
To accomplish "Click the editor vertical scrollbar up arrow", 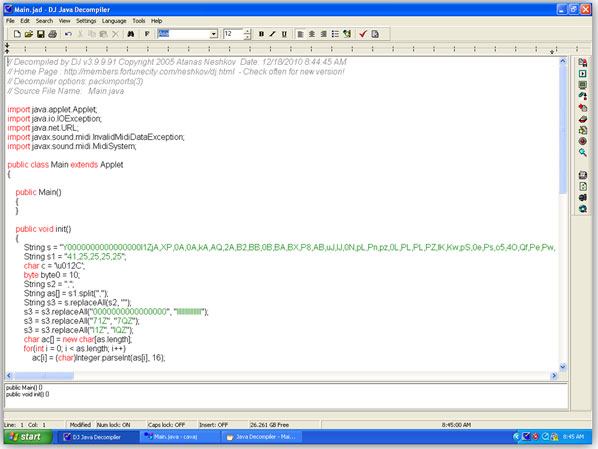I will coord(563,61).
